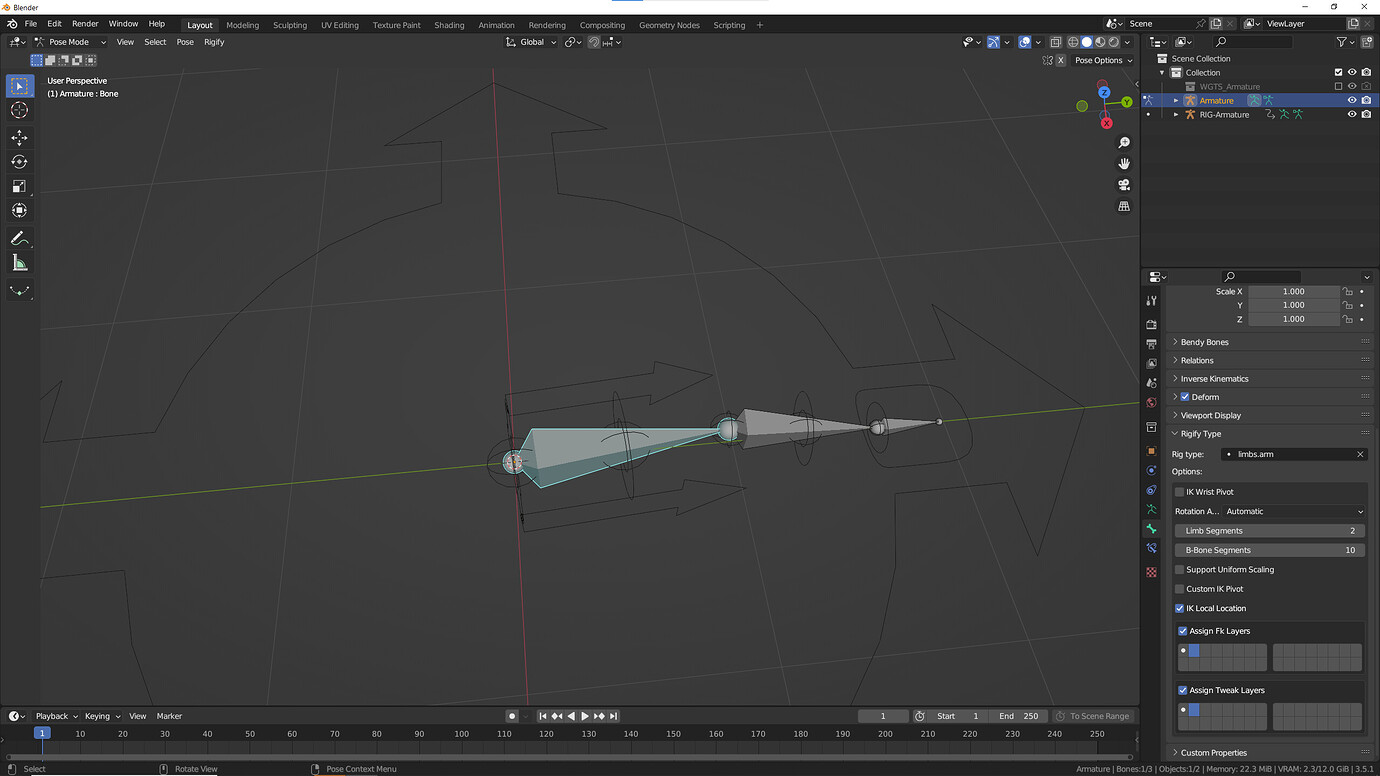Expand the Viewport Display panel
Screen dimensions: 1380x776
pyautogui.click(x=1270, y=415)
